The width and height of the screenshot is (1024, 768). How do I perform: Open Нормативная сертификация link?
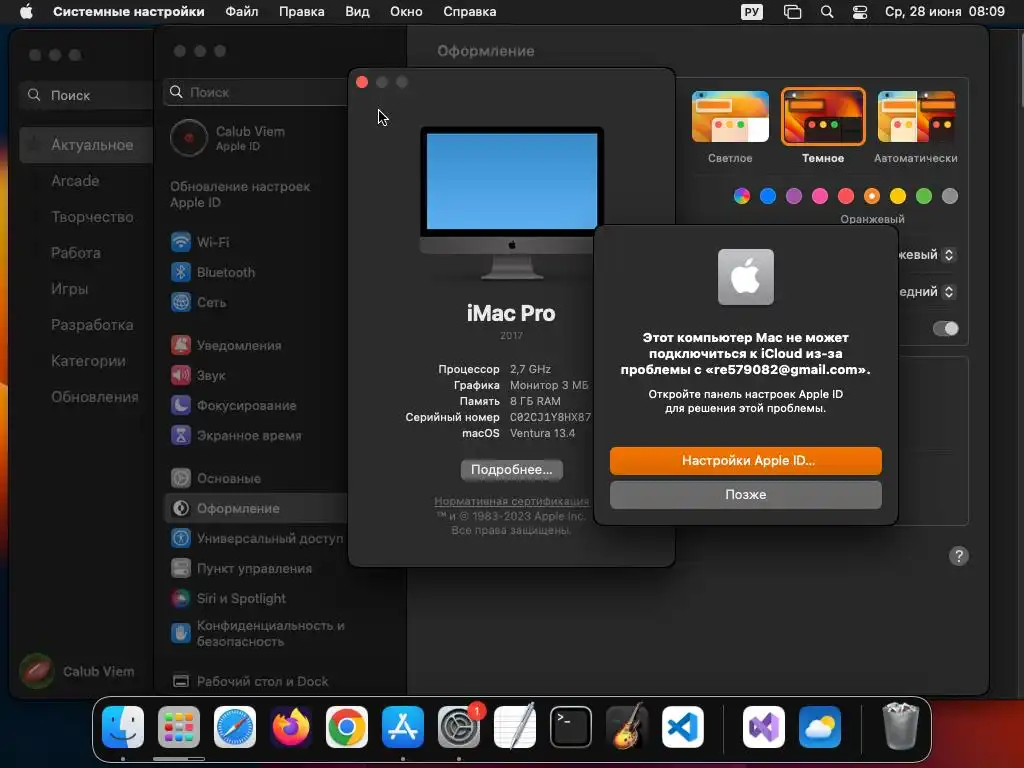coord(511,501)
